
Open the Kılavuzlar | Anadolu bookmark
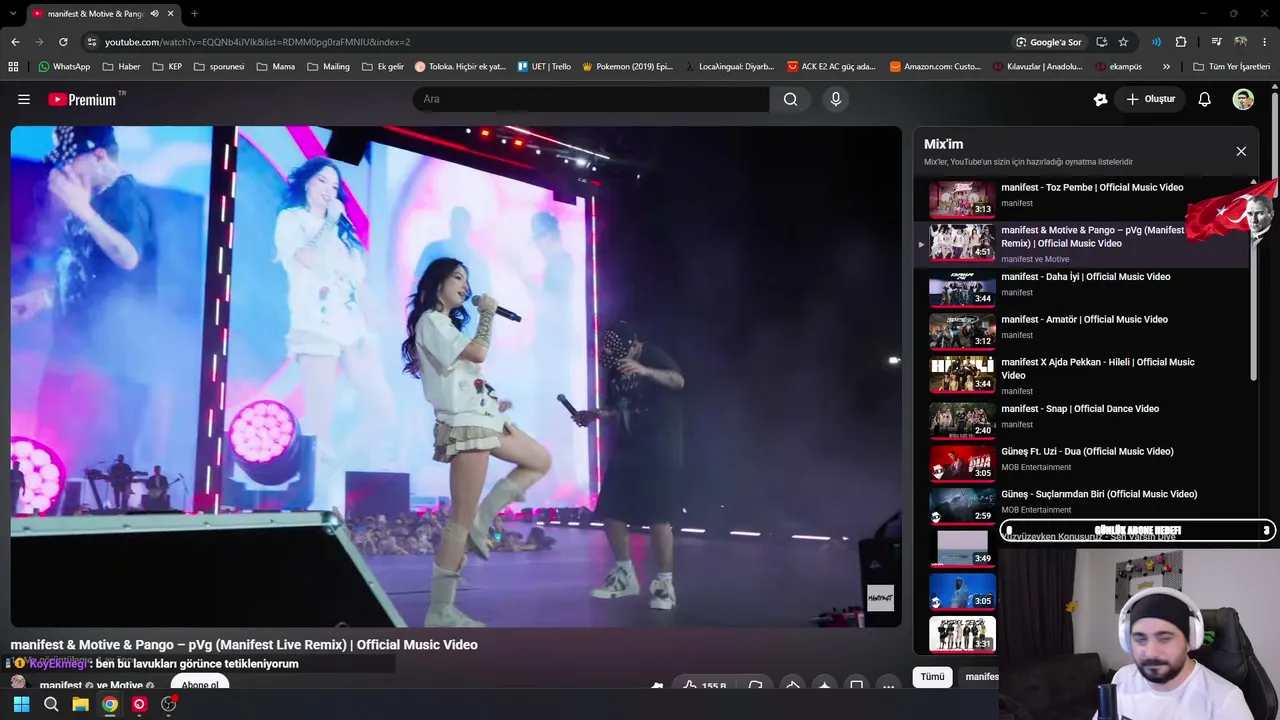[1038, 67]
